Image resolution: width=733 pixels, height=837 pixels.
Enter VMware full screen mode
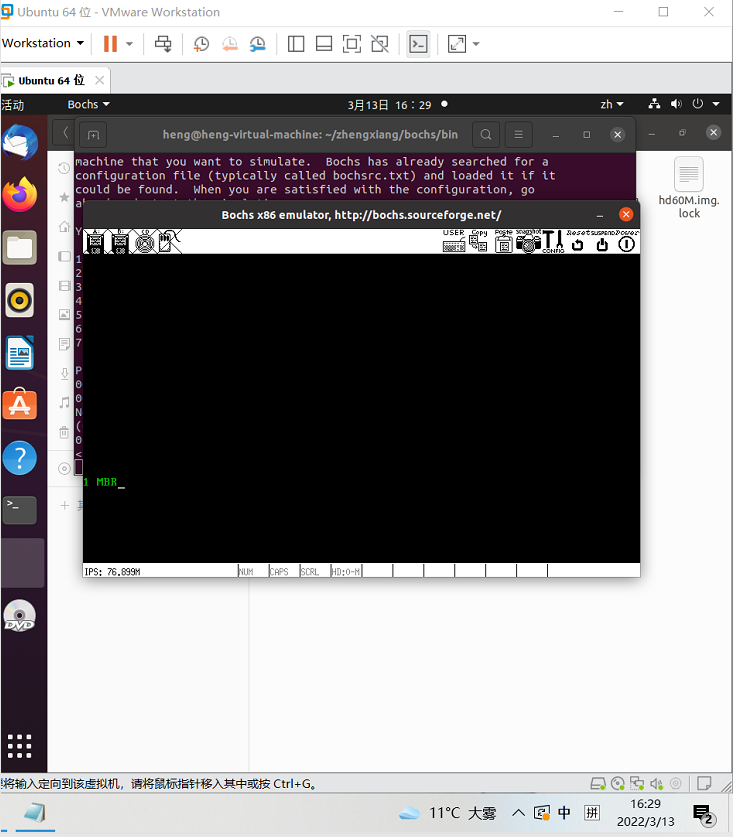coord(351,44)
